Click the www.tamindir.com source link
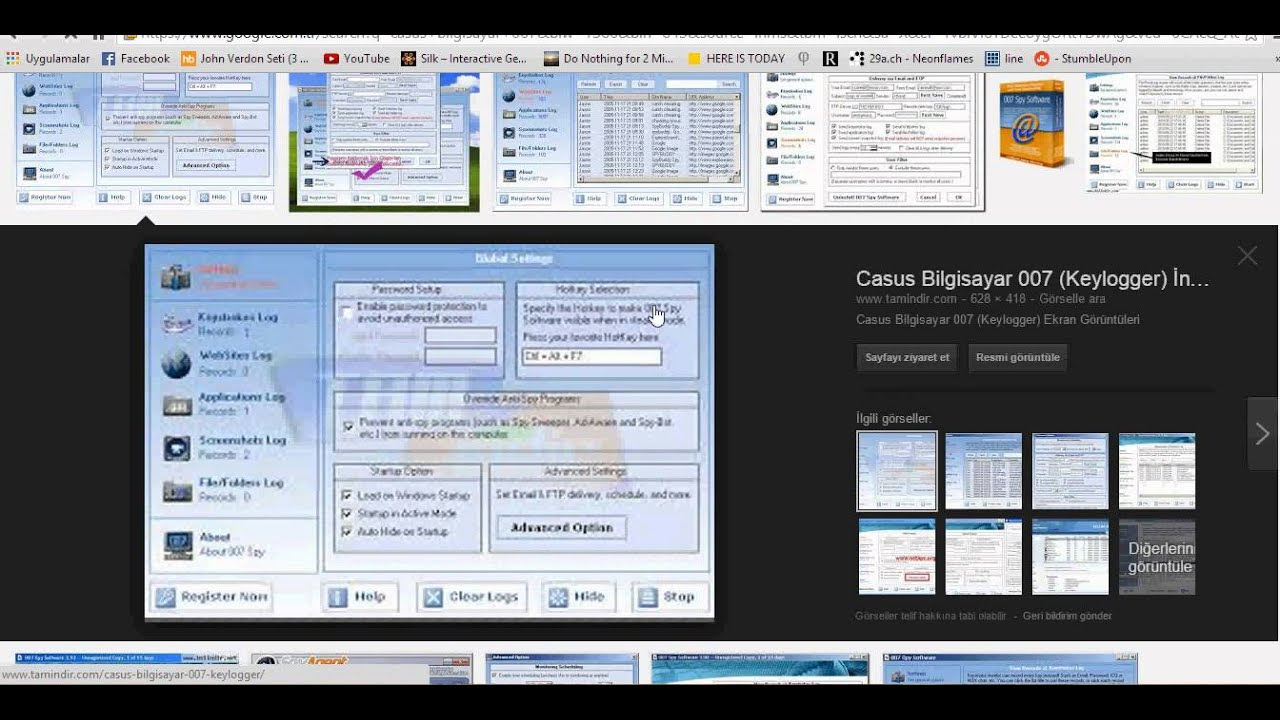 [906, 299]
